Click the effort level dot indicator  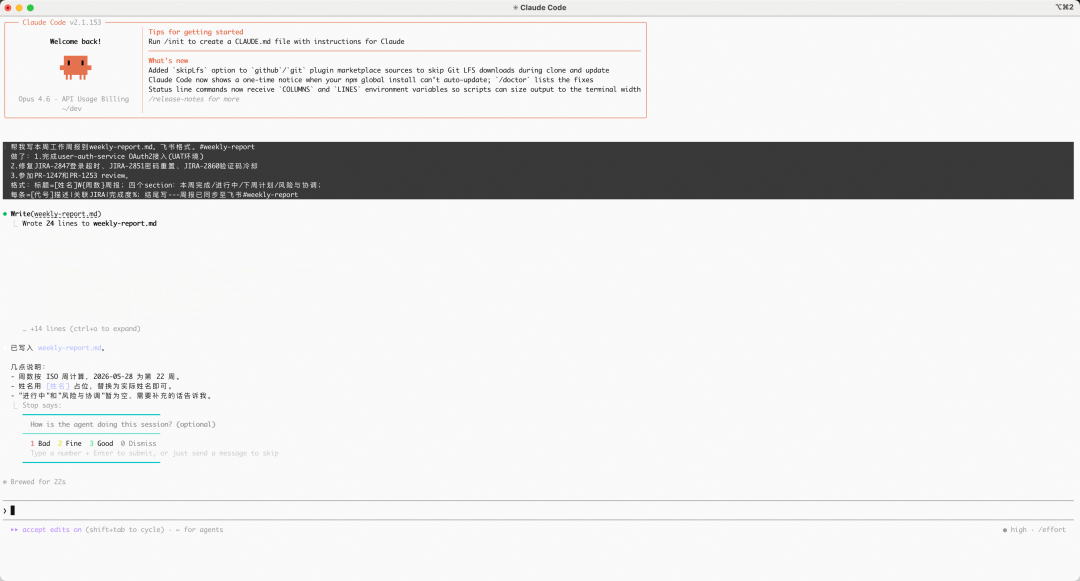(x=1005, y=530)
